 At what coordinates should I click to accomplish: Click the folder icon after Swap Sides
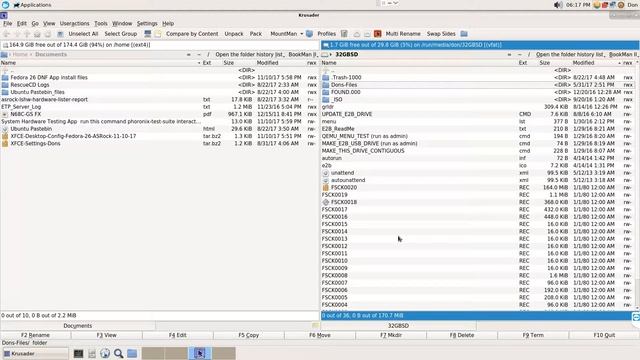pos(464,34)
